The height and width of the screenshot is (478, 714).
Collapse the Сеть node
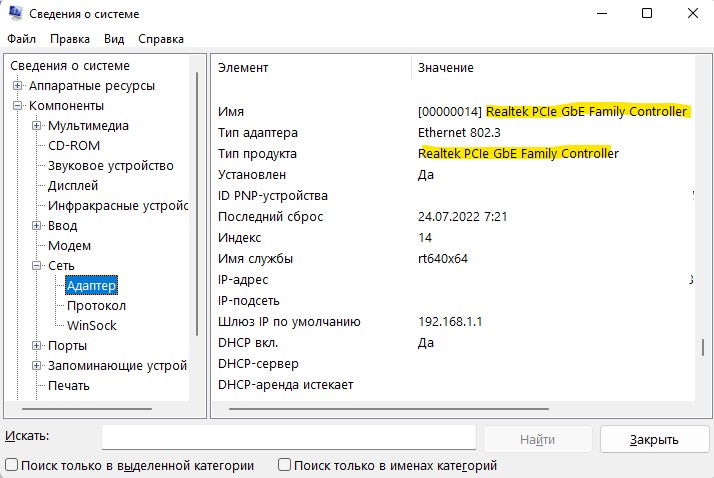[x=36, y=266]
